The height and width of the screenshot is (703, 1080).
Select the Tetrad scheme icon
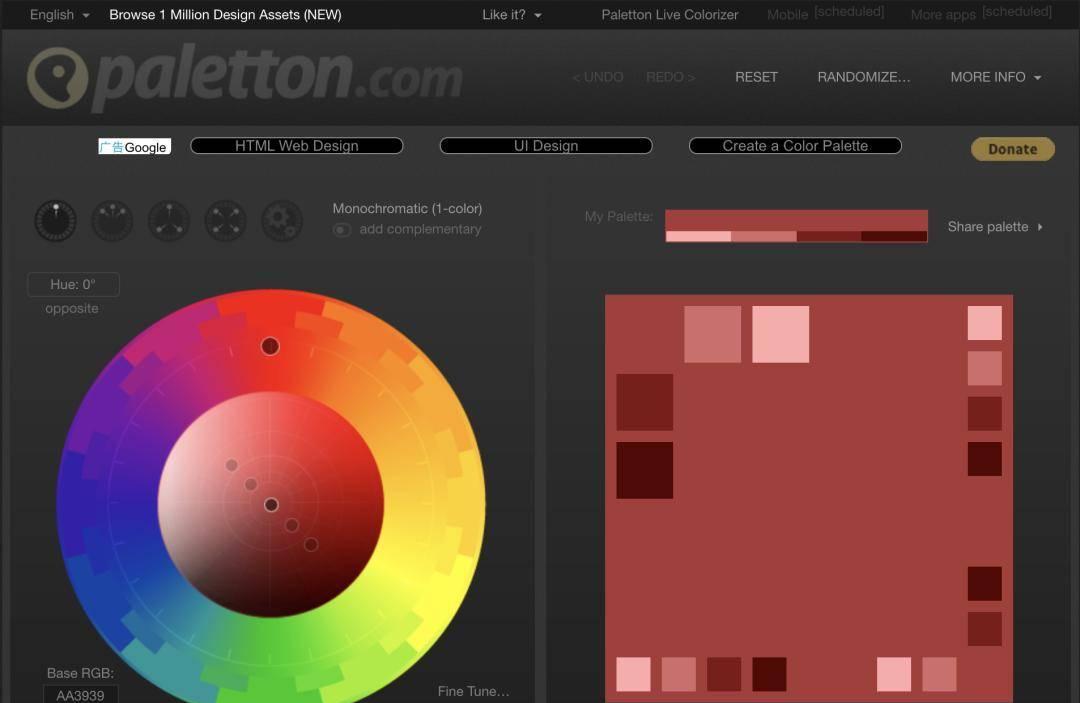pos(225,221)
